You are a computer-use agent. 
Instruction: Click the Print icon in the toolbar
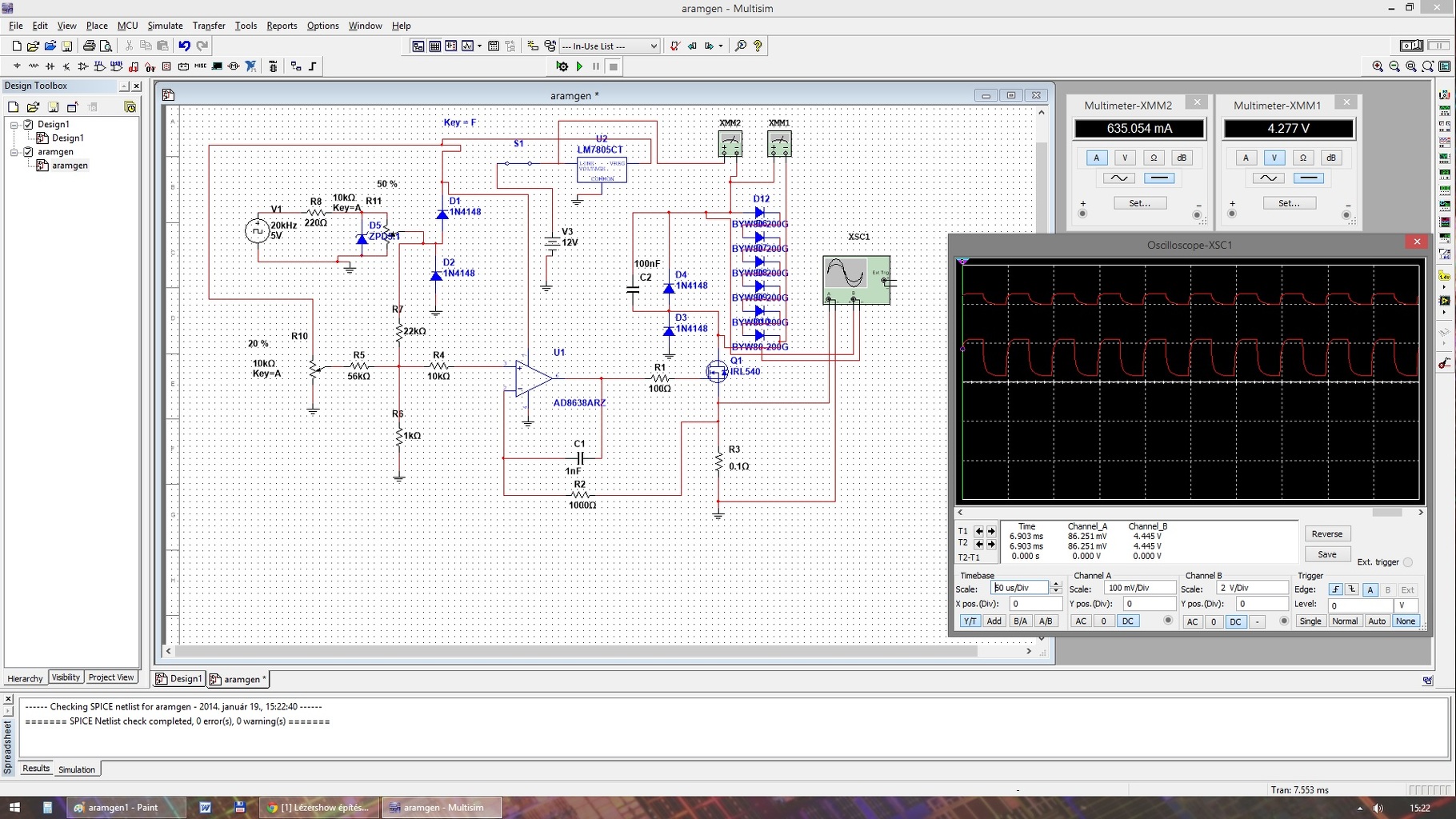coord(89,46)
